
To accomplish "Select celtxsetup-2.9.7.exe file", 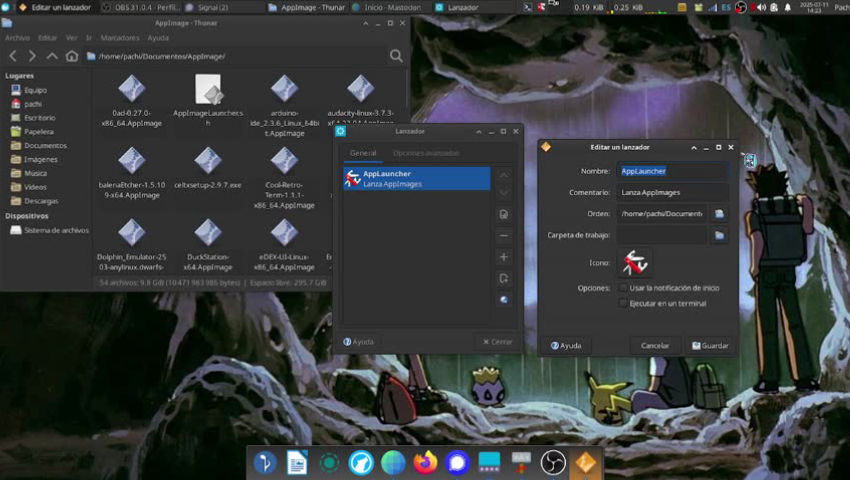I will click(x=208, y=169).
